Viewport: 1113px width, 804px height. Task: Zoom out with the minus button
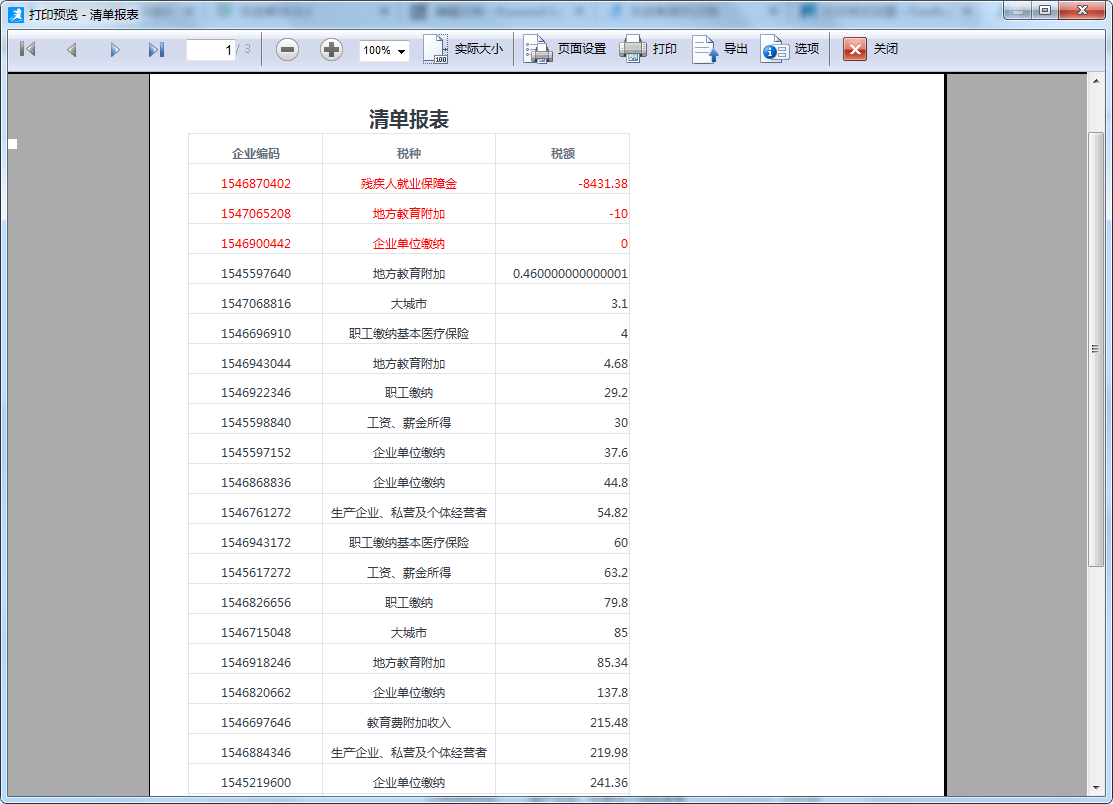[287, 49]
